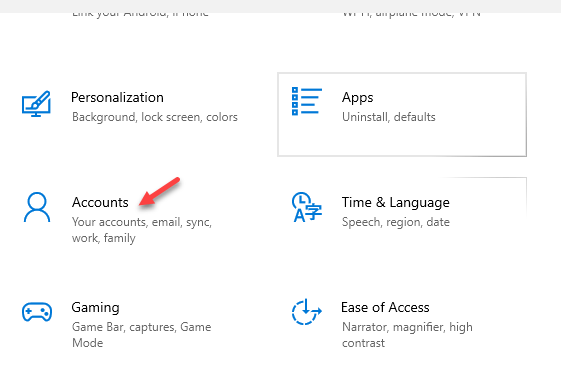The image size is (561, 371).
Task: Open Time & Language heading
Action: coord(396,202)
